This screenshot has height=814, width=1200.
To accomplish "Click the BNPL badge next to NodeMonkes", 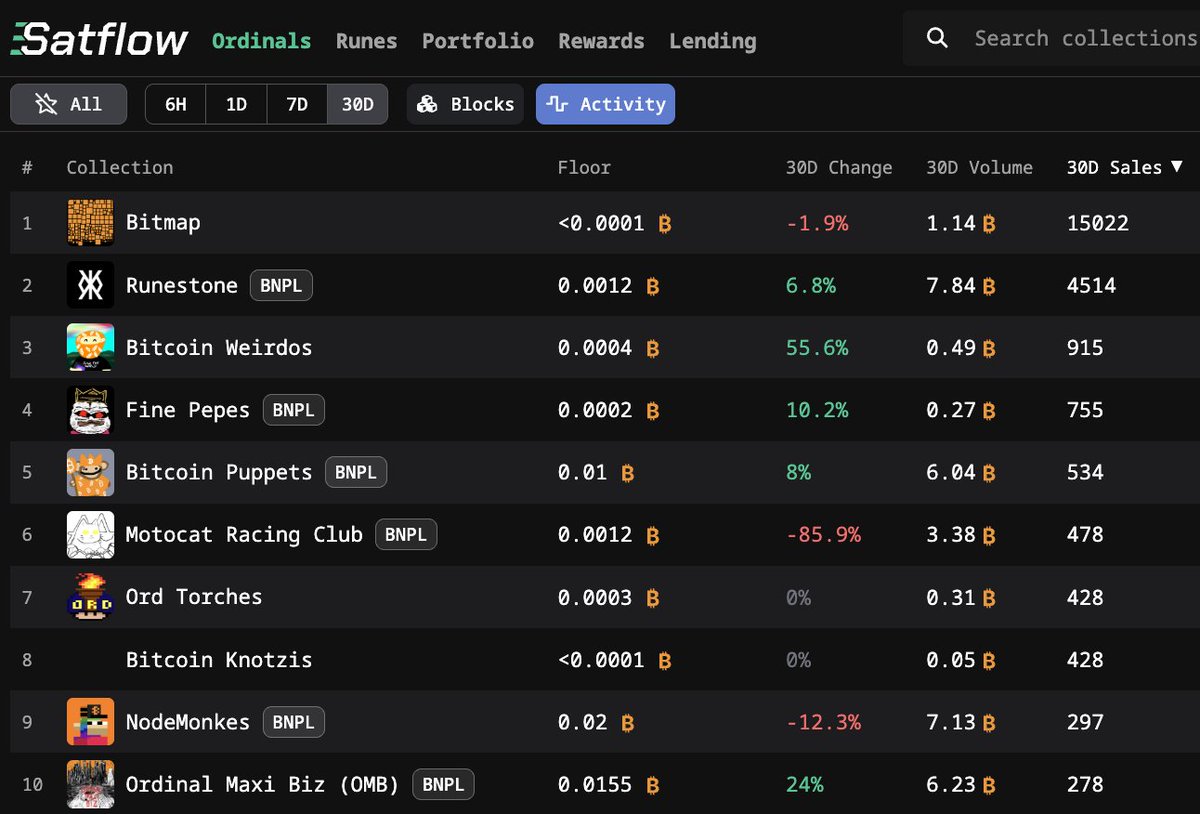I will coord(294,722).
